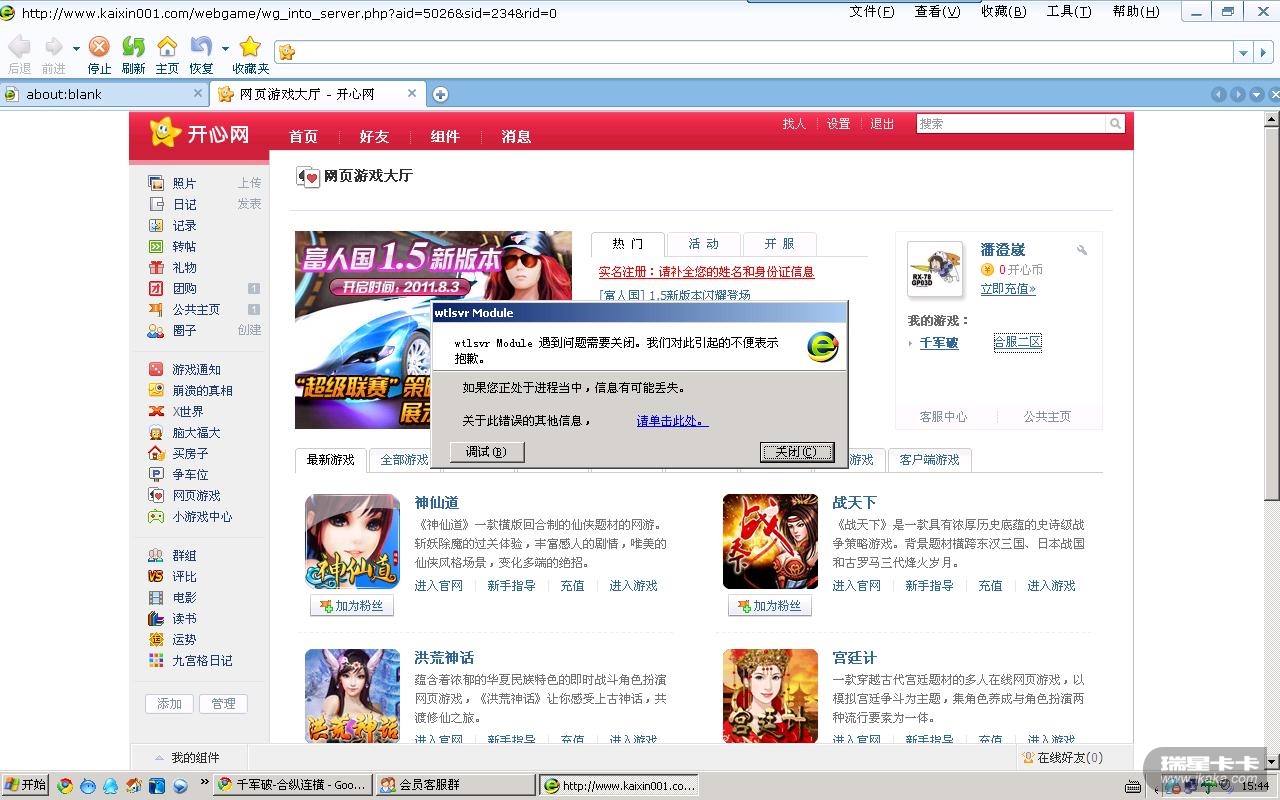Click the 搜索 search input field
1280x800 pixels.
pyautogui.click(x=1012, y=123)
